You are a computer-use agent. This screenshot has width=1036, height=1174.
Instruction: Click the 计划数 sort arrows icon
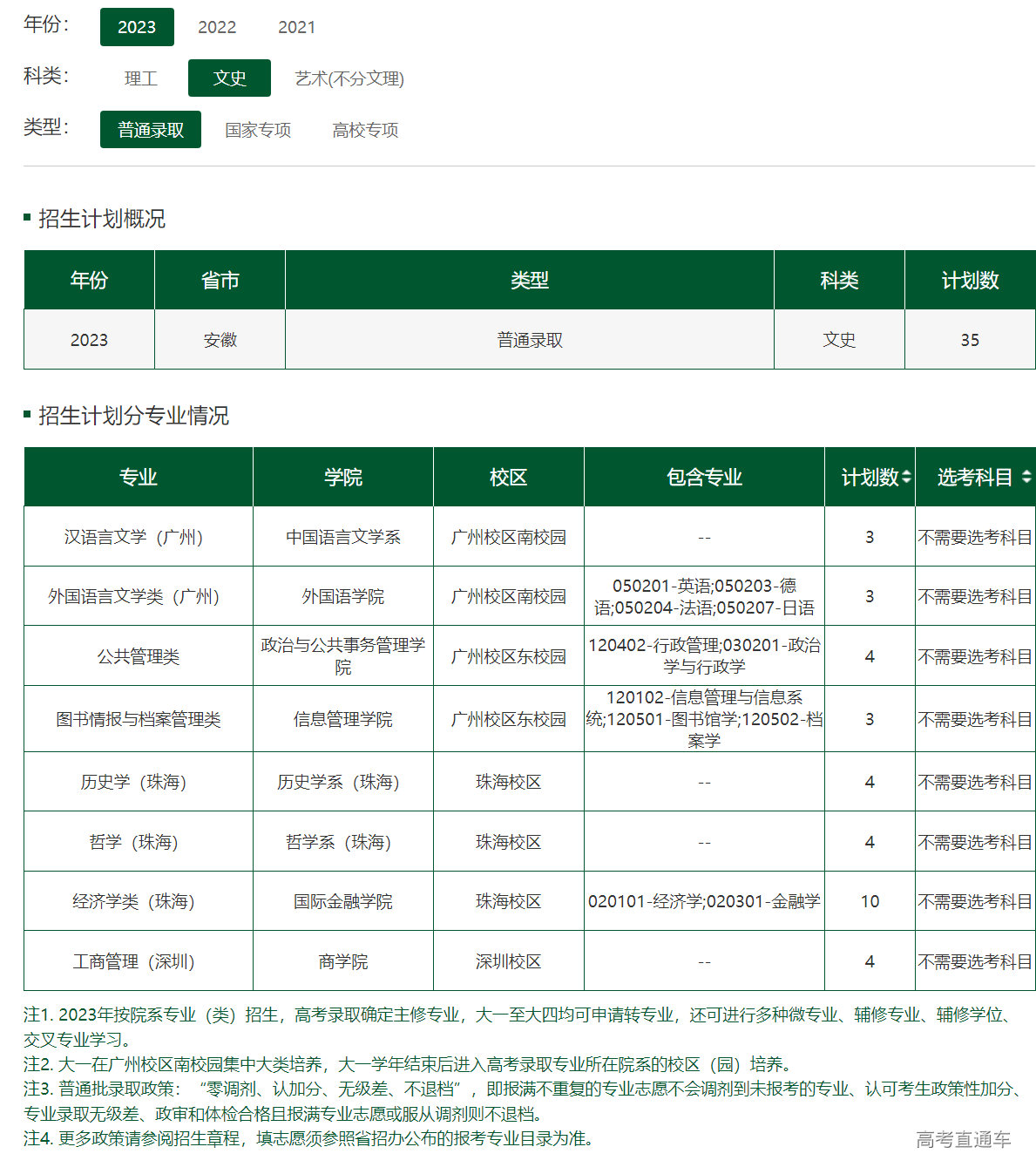coord(906,477)
